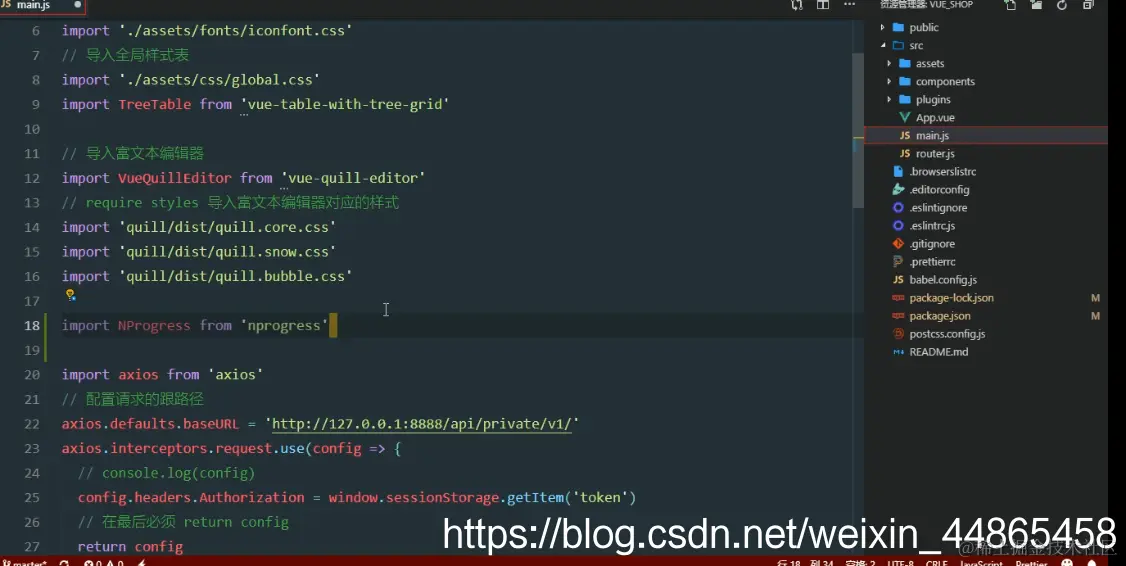This screenshot has width=1126, height=566.
Task: Expand the assets folder arrow
Action: click(x=889, y=63)
